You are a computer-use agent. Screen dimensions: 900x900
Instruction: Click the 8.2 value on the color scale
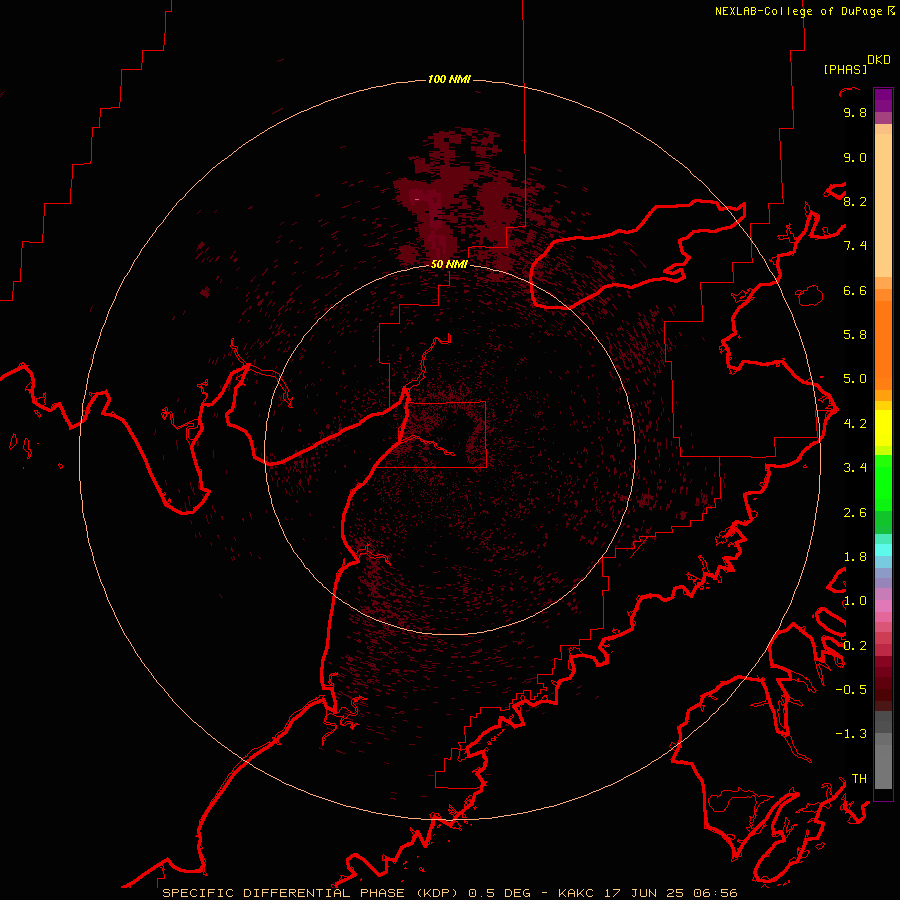point(855,202)
